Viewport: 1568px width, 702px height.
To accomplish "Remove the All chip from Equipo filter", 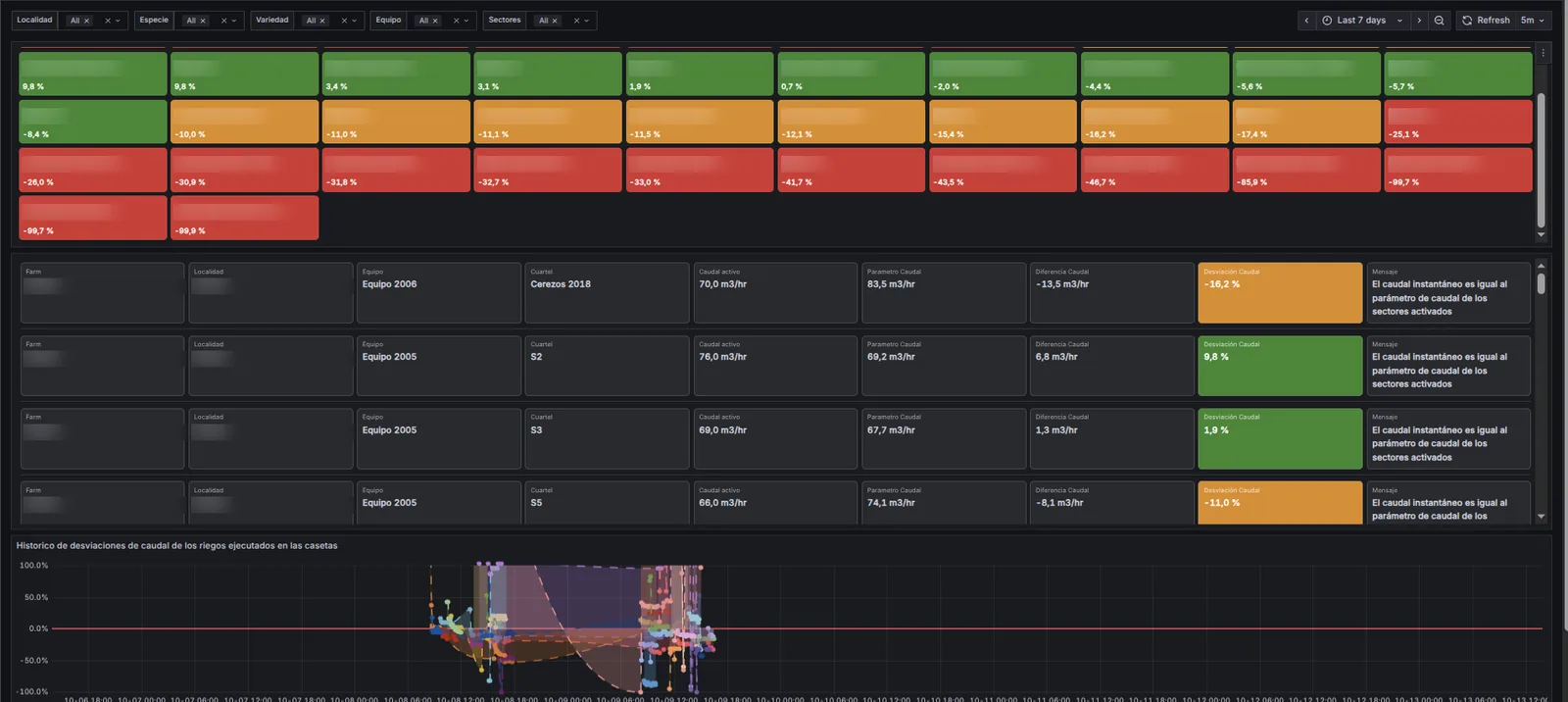I will (435, 21).
